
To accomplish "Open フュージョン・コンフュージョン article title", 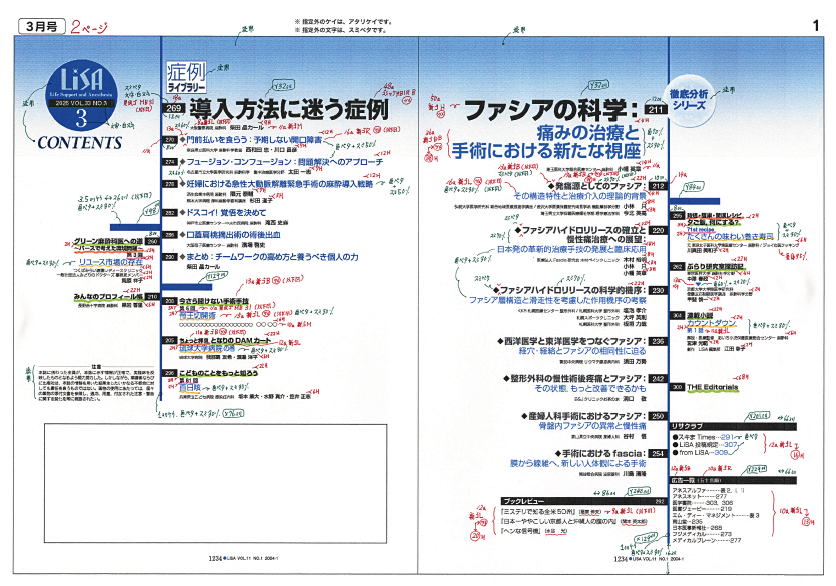I will coord(274,160).
